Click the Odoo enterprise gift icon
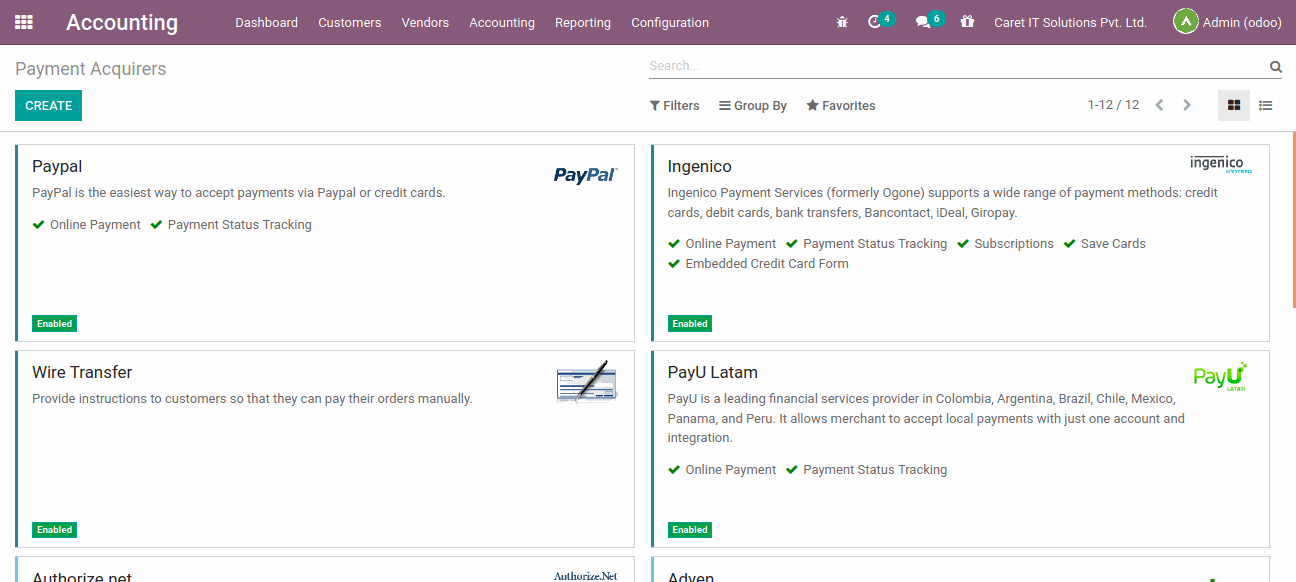The image size is (1296, 582). pos(966,21)
